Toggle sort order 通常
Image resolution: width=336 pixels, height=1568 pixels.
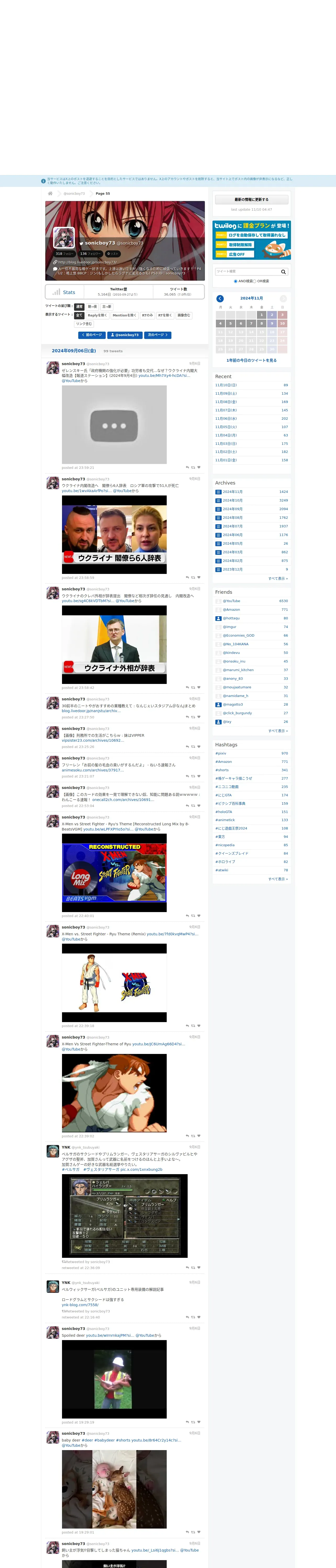(79, 307)
